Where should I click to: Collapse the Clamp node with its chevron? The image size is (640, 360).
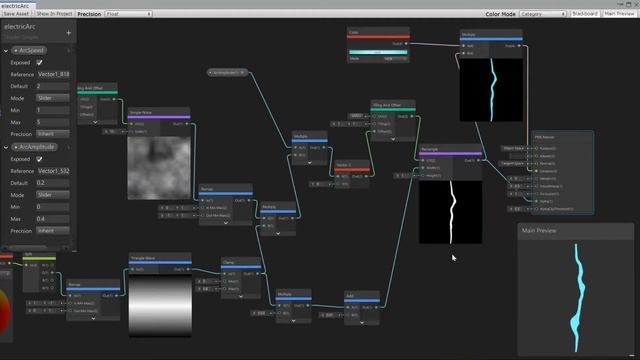pyautogui.click(x=241, y=296)
